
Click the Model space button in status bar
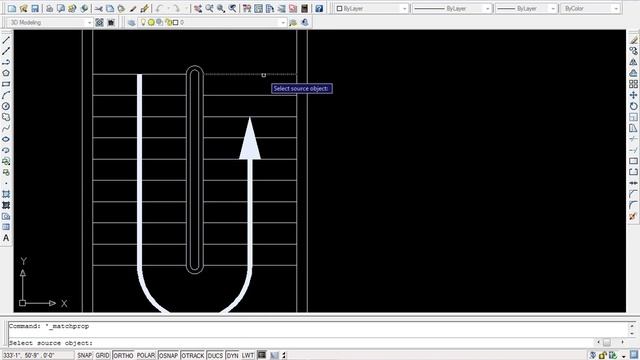(x=262, y=356)
